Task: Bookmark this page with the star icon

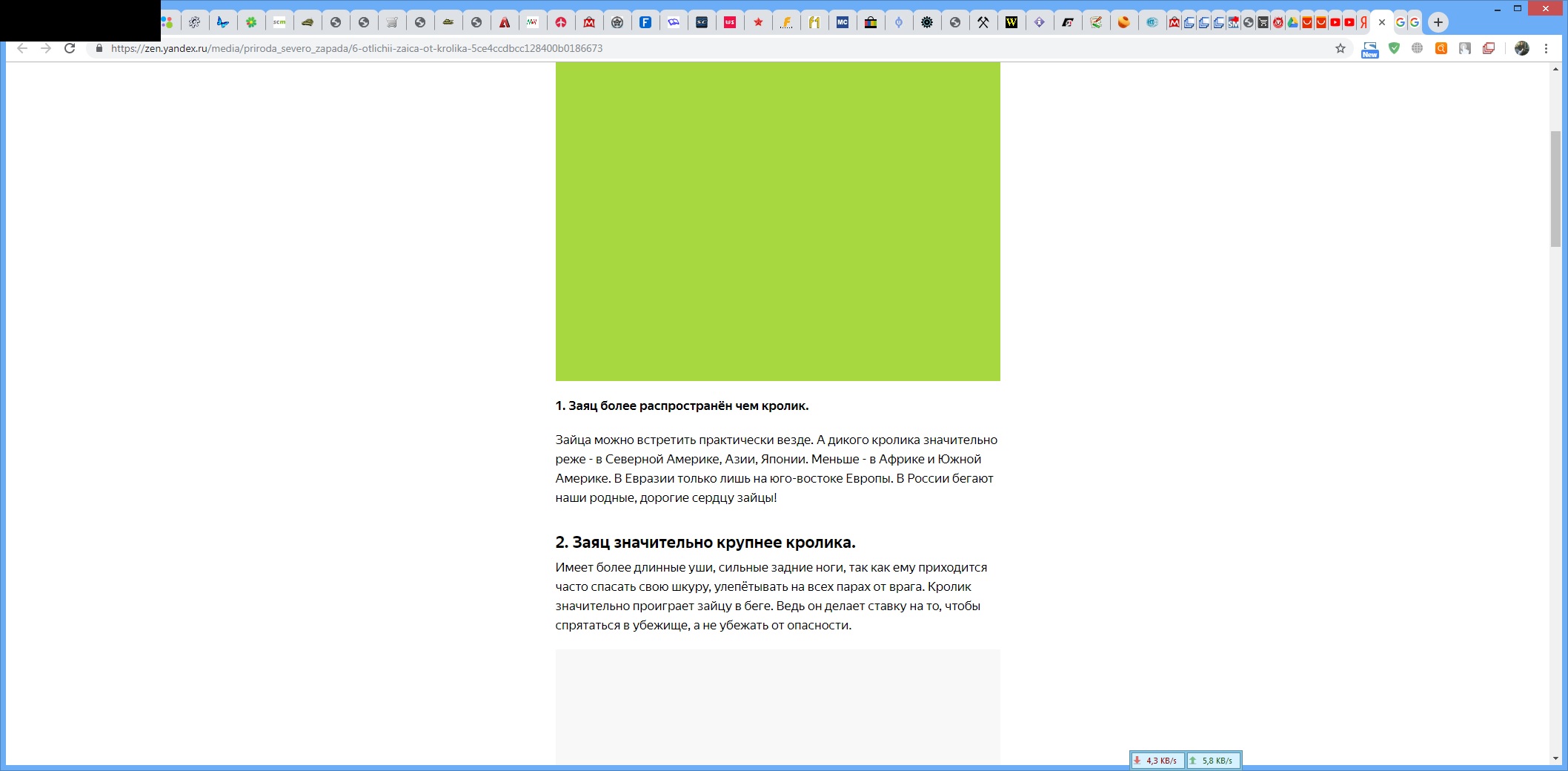Action: tap(1341, 48)
